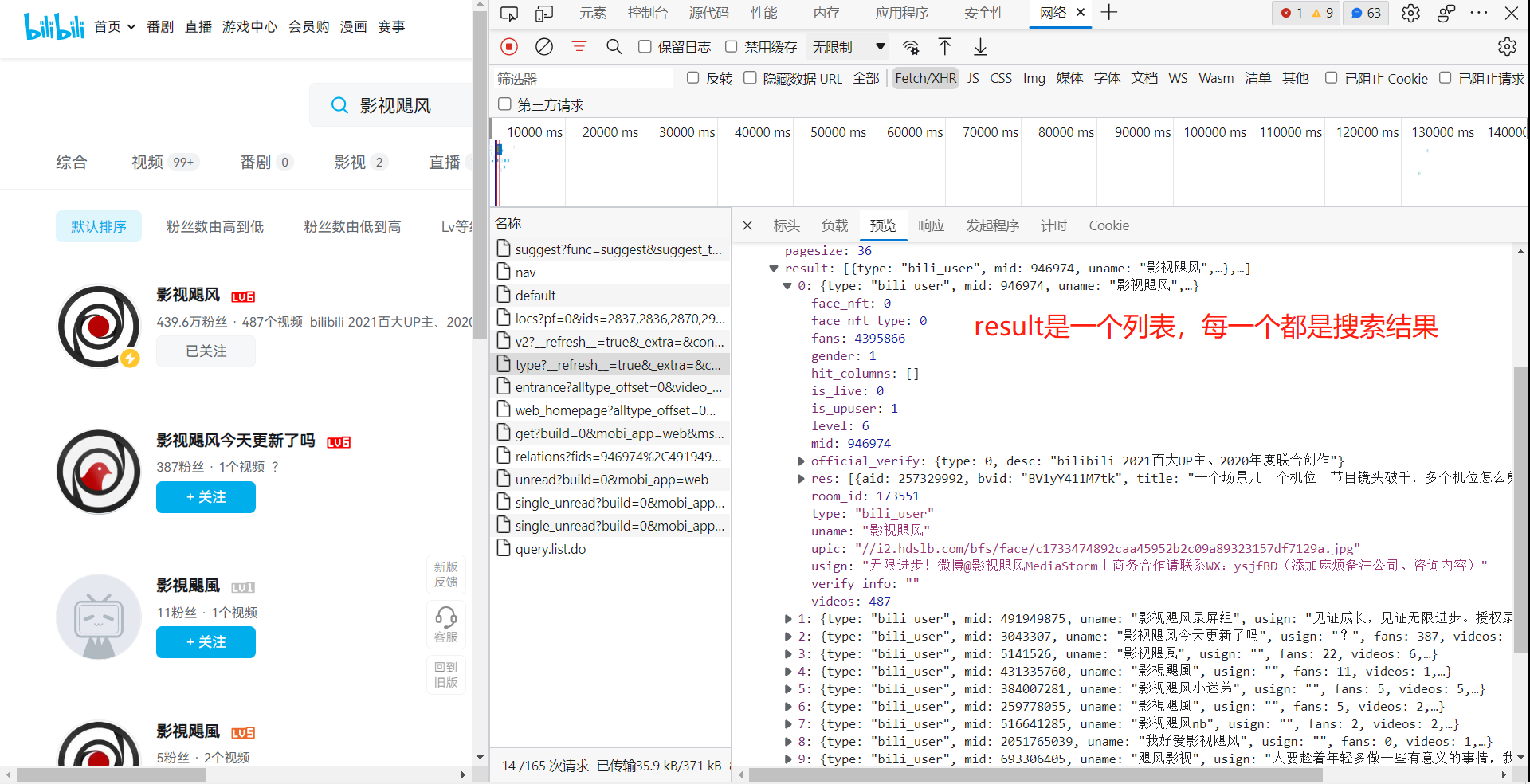Select the JS request type filter
Image resolution: width=1530 pixels, height=784 pixels.
click(973, 78)
